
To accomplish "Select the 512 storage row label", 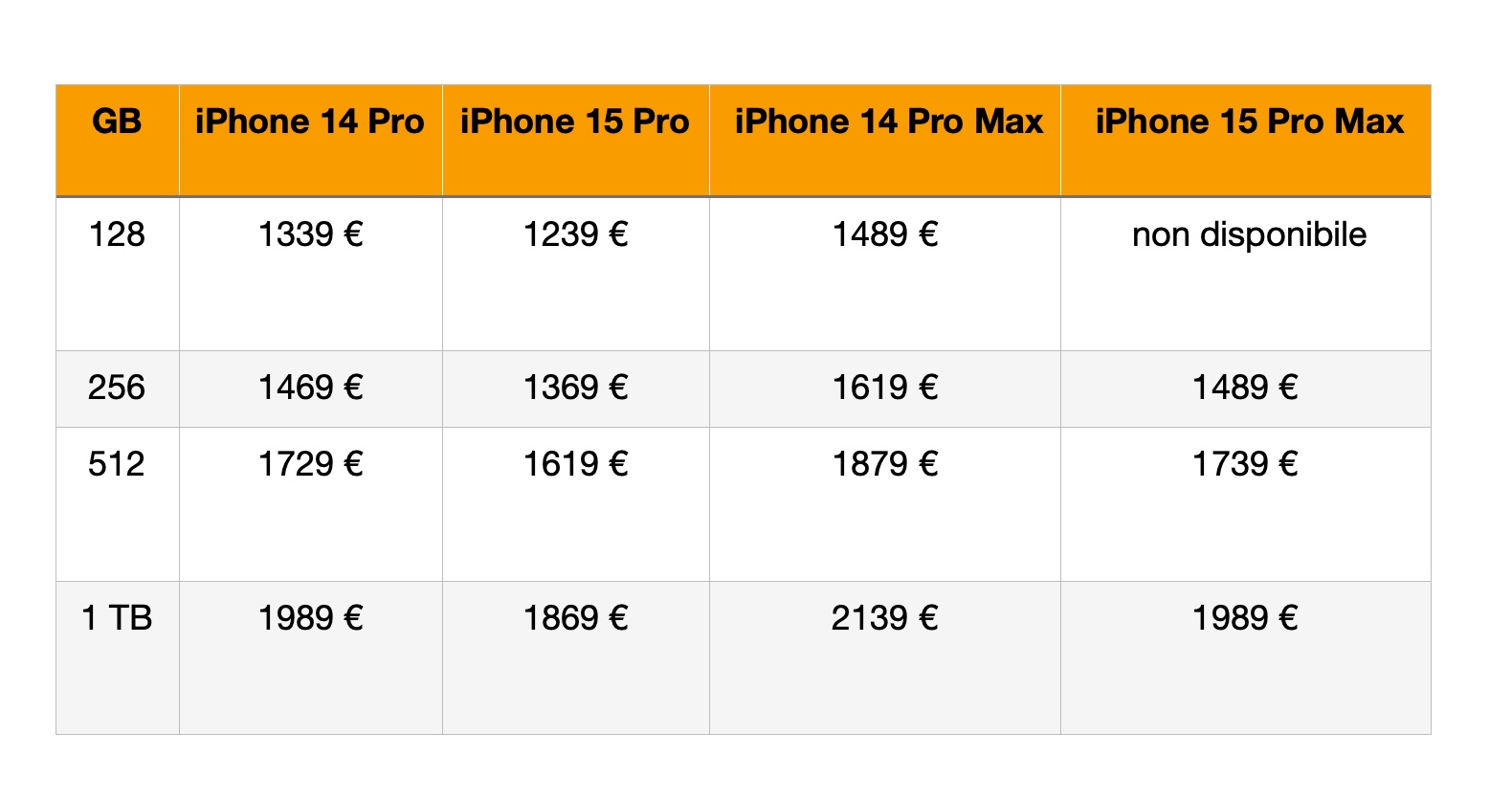I will click(117, 464).
